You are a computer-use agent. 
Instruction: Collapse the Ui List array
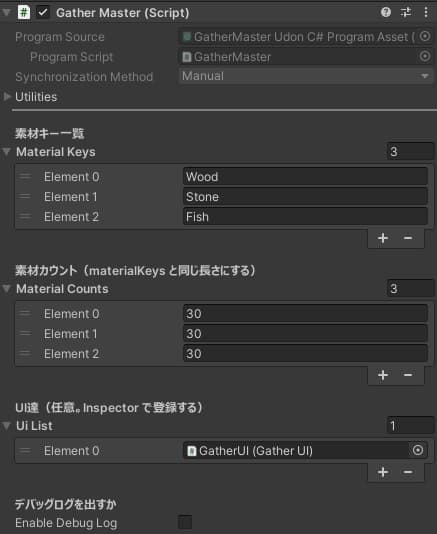(x=6, y=426)
